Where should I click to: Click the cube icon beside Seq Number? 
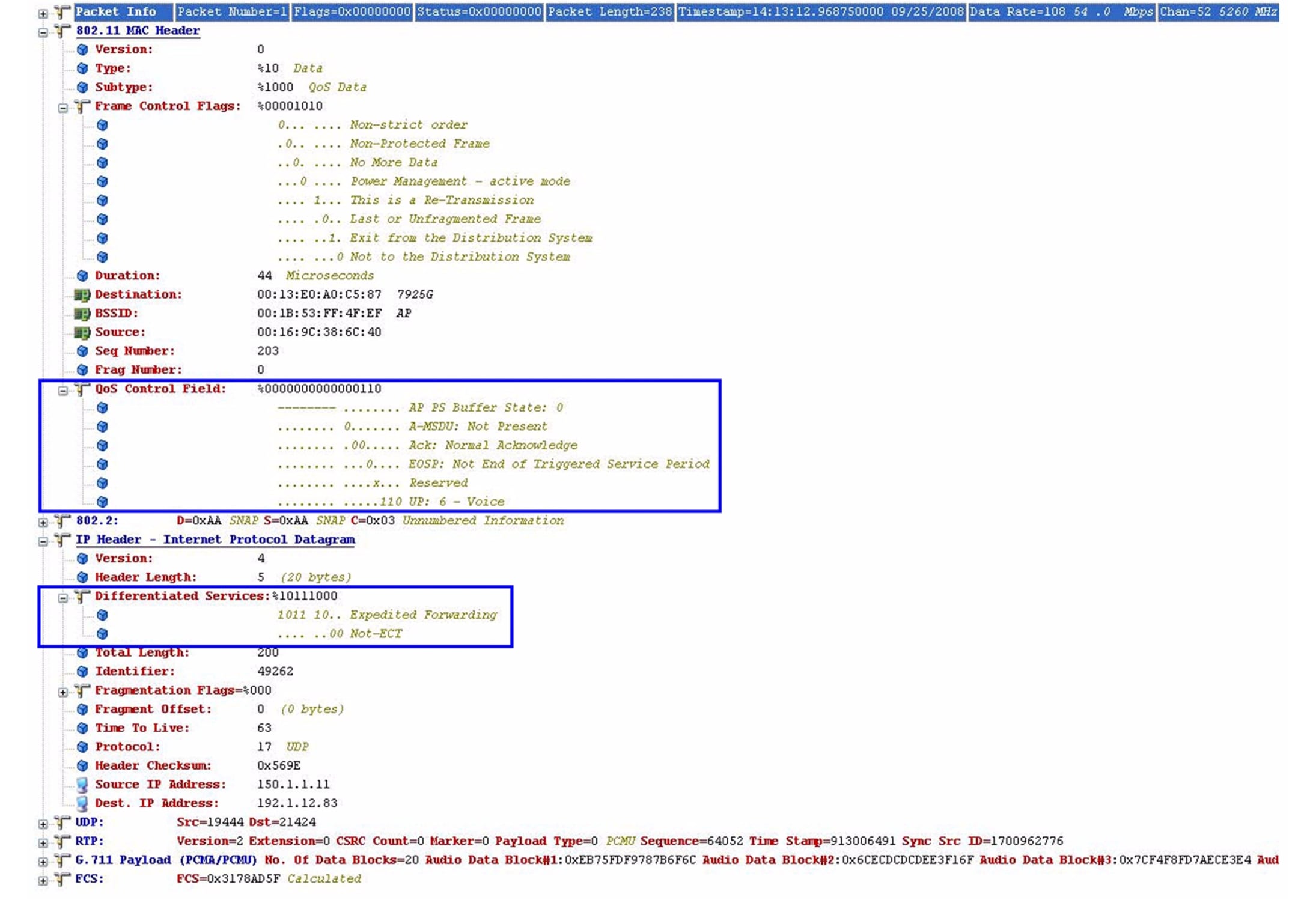82,351
